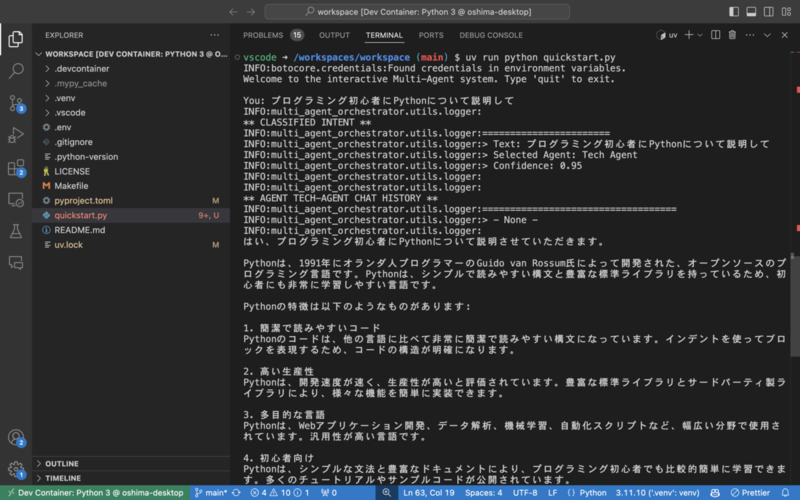Go forward with the navigation arrow
This screenshot has height=500, width=800.
[251, 11]
